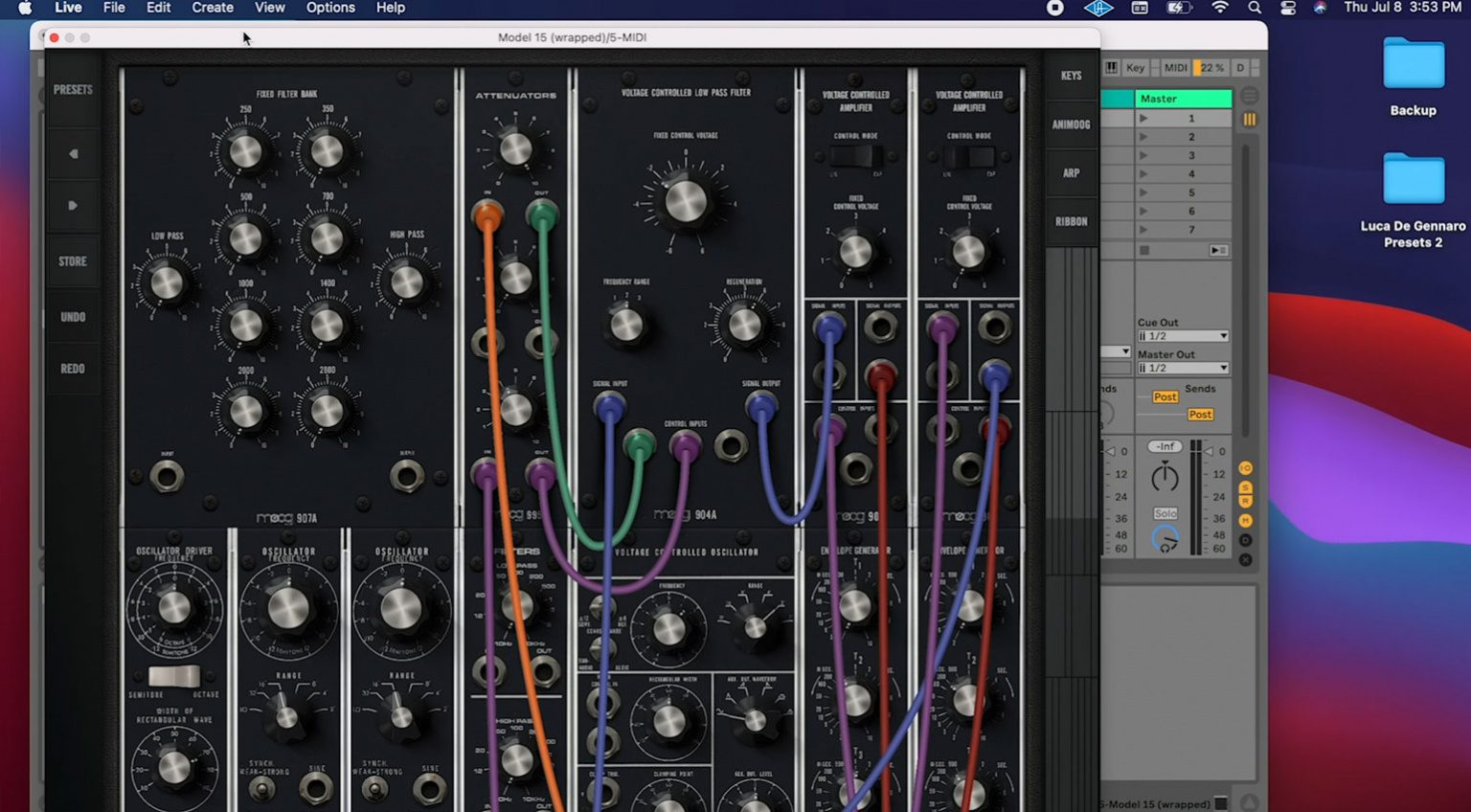This screenshot has width=1471, height=812.
Task: Toggle the yellow IO section show icon
Action: (1245, 467)
